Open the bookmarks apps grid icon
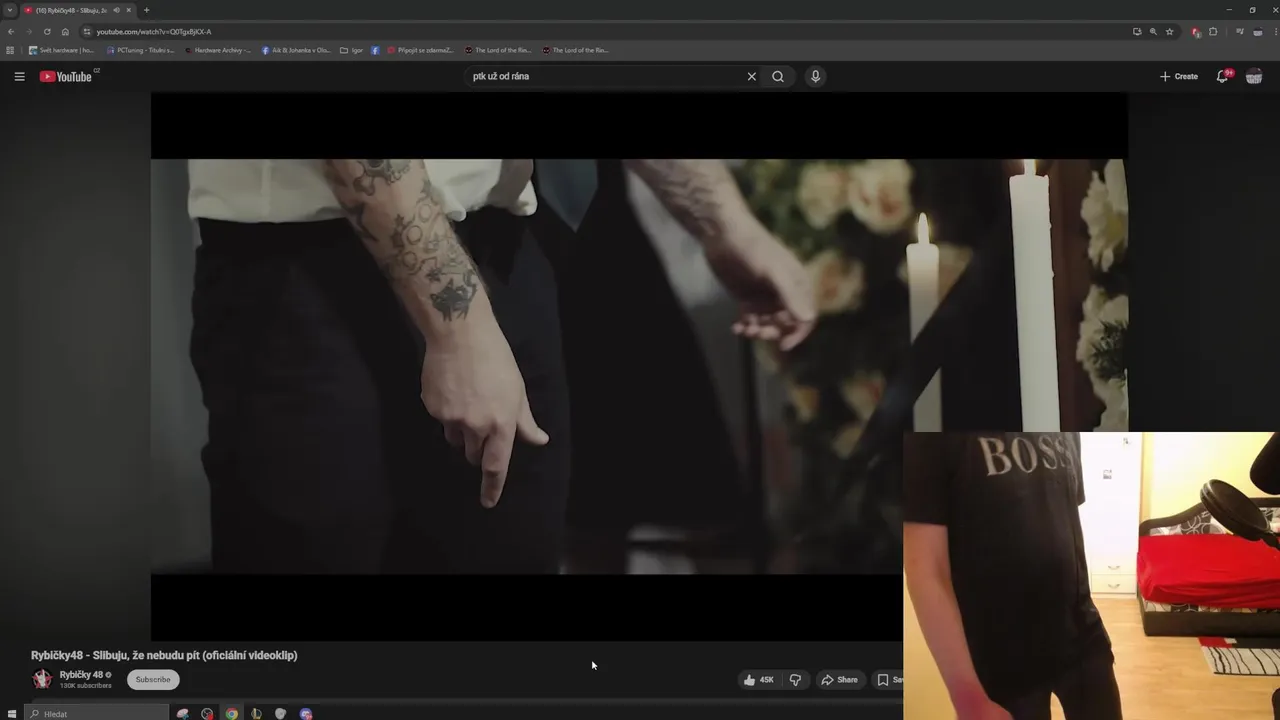The image size is (1280, 720). point(10,50)
